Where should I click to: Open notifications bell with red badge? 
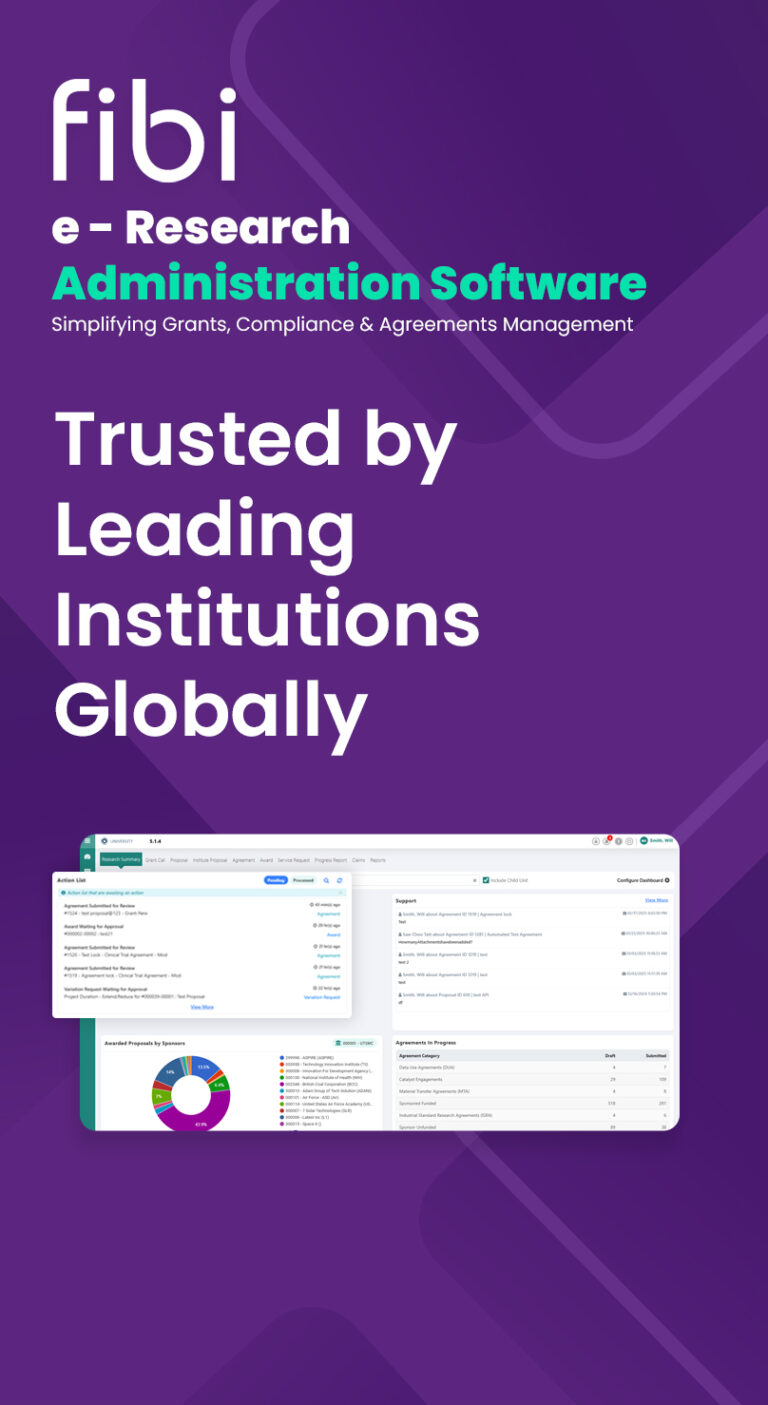607,841
